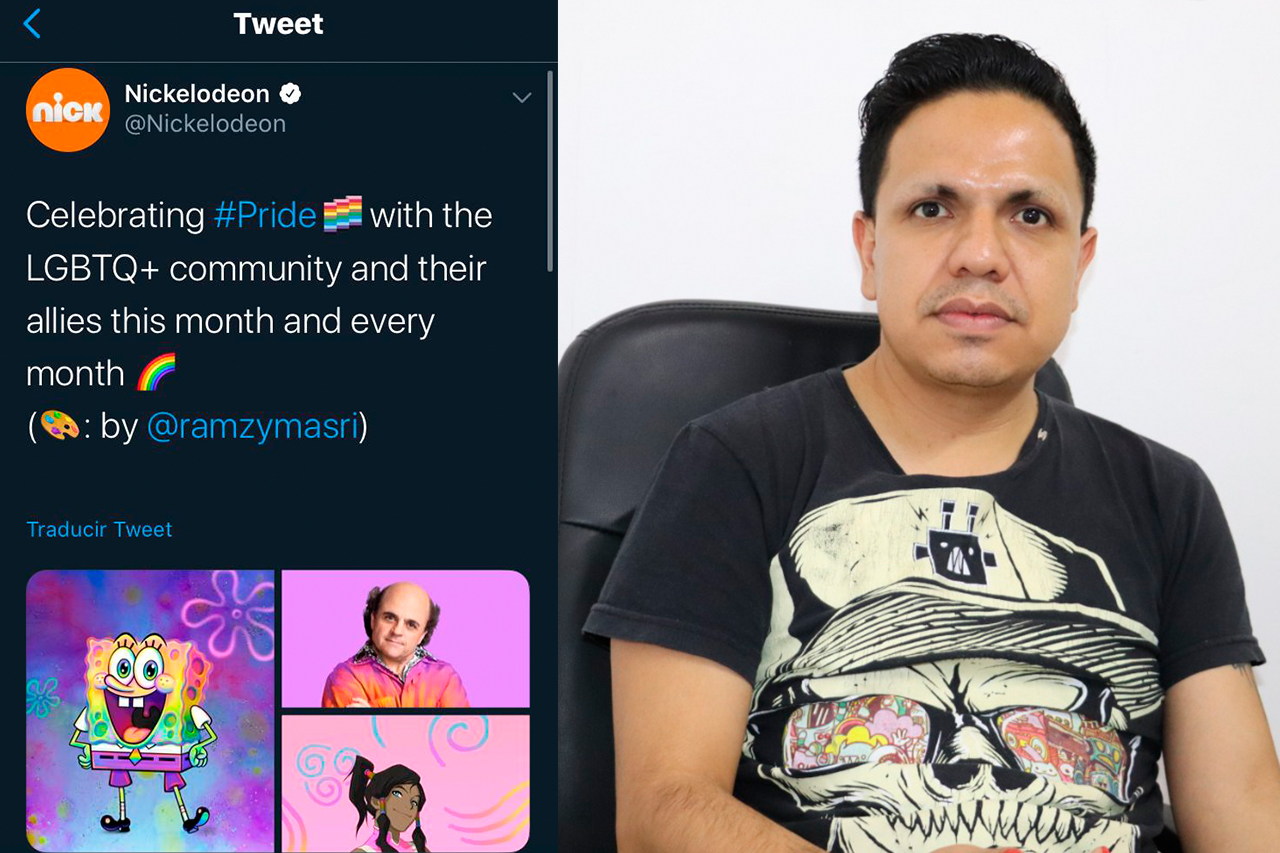Open the orange Nick logo profile avatar
The height and width of the screenshot is (853, 1280).
click(x=68, y=110)
